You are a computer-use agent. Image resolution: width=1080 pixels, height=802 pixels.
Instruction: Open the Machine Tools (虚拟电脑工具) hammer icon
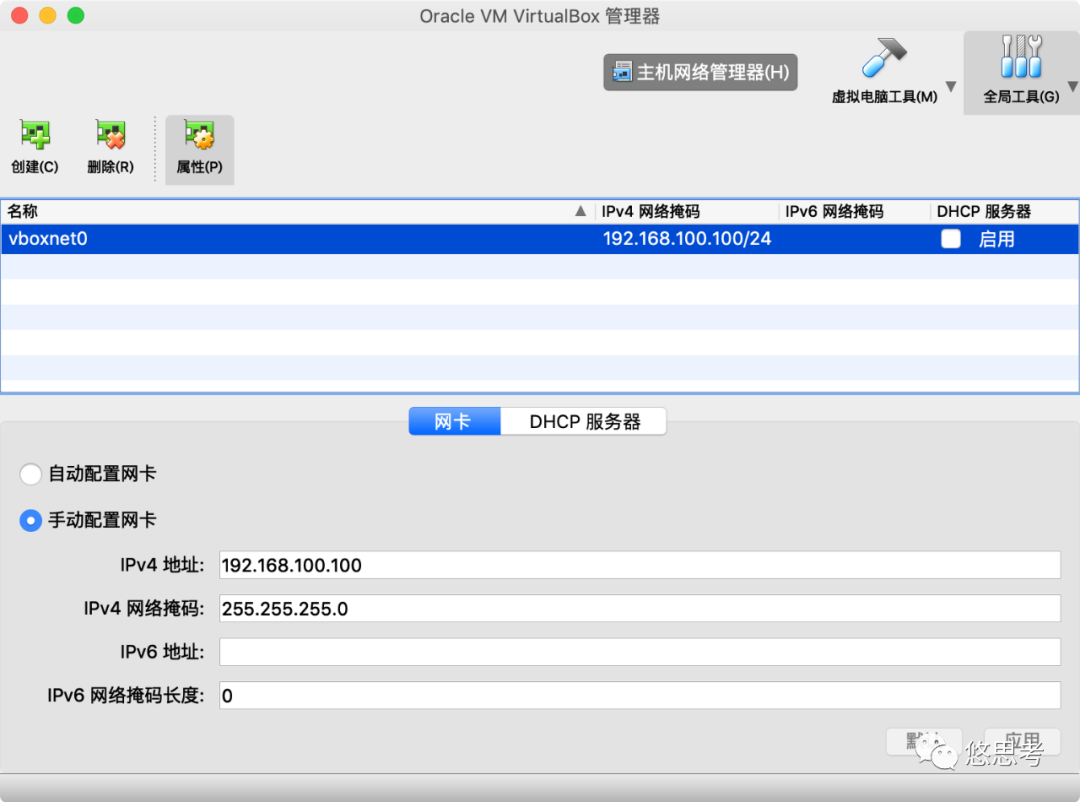(884, 58)
